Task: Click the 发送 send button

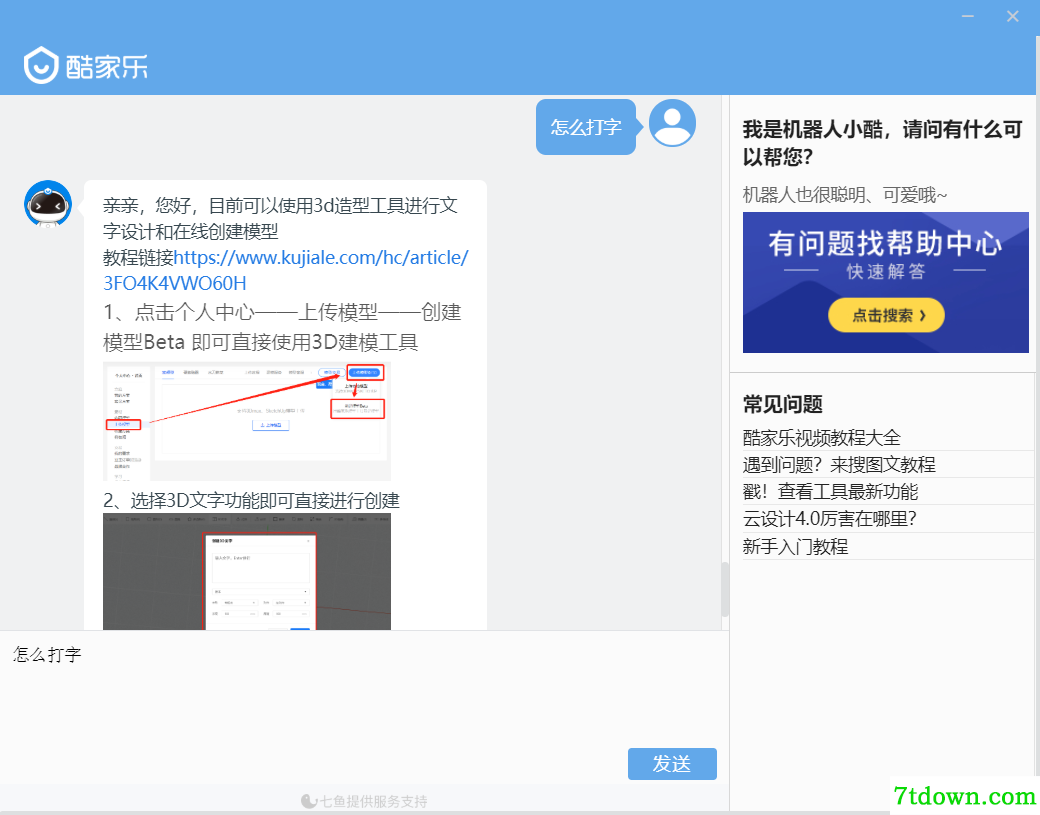Action: pos(672,764)
